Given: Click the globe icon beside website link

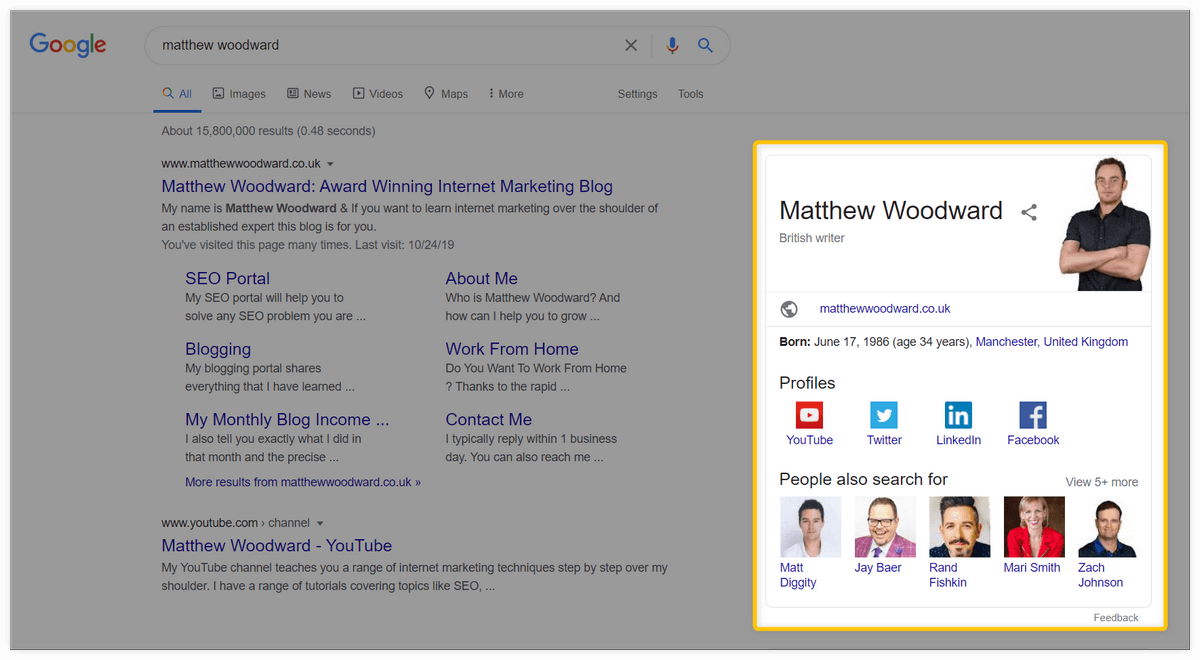Looking at the screenshot, I should point(789,309).
